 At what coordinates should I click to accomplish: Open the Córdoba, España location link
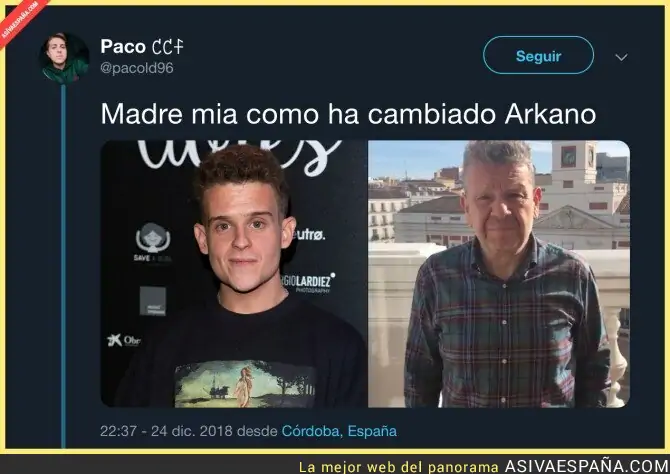339,431
